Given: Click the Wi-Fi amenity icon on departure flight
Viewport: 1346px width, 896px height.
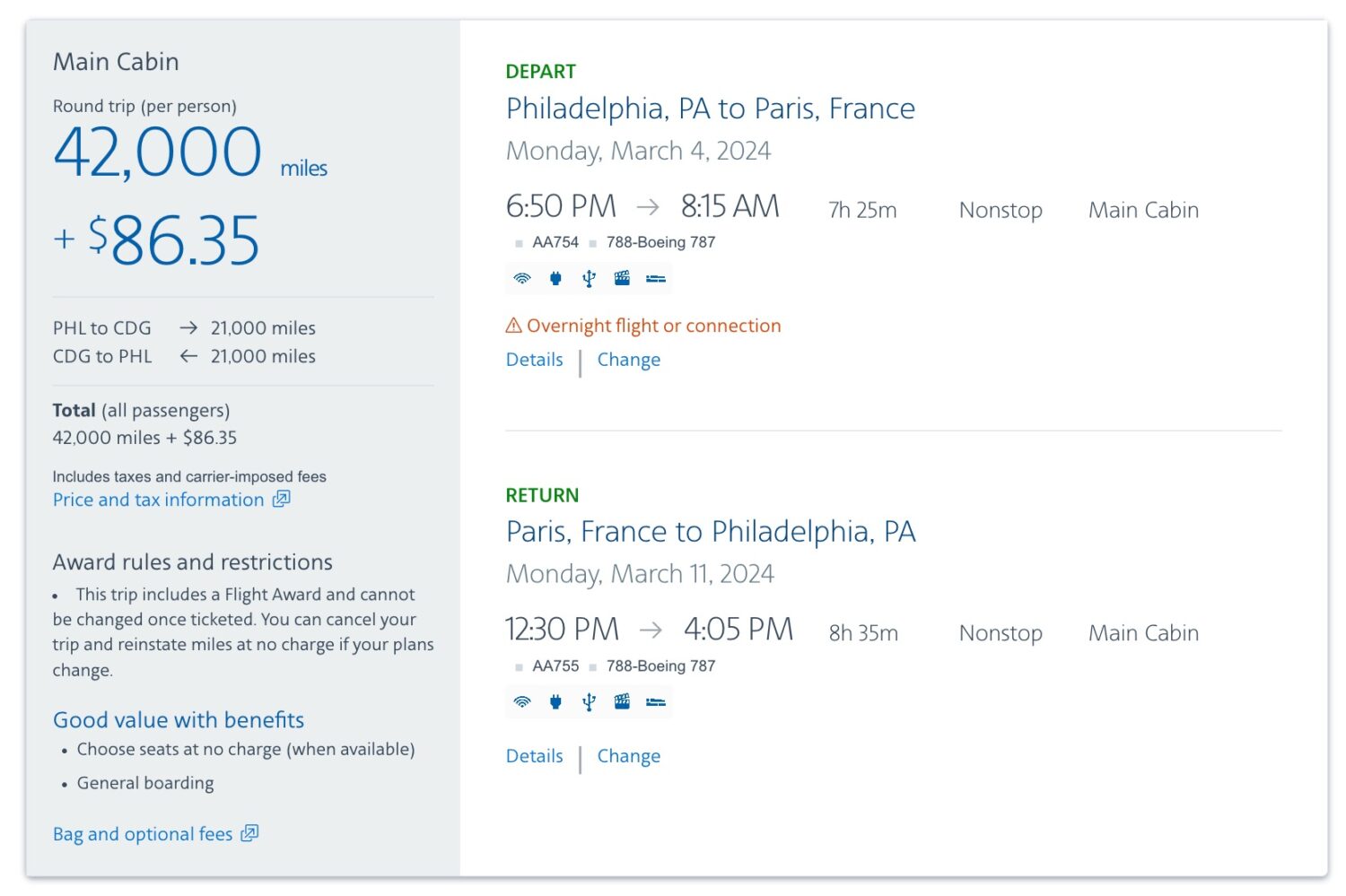Looking at the screenshot, I should pyautogui.click(x=521, y=278).
